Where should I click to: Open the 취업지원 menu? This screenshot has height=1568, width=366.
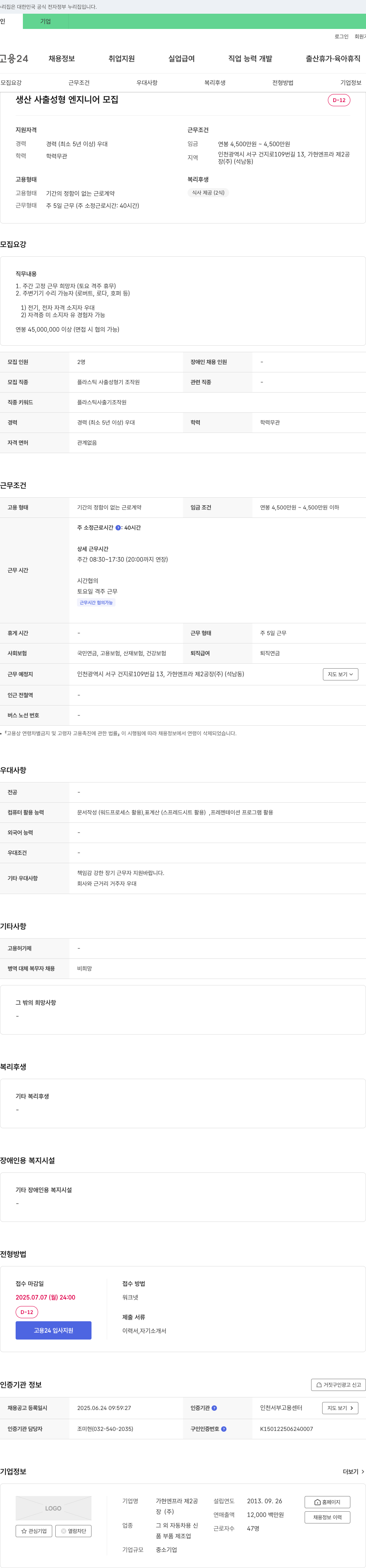[x=121, y=58]
